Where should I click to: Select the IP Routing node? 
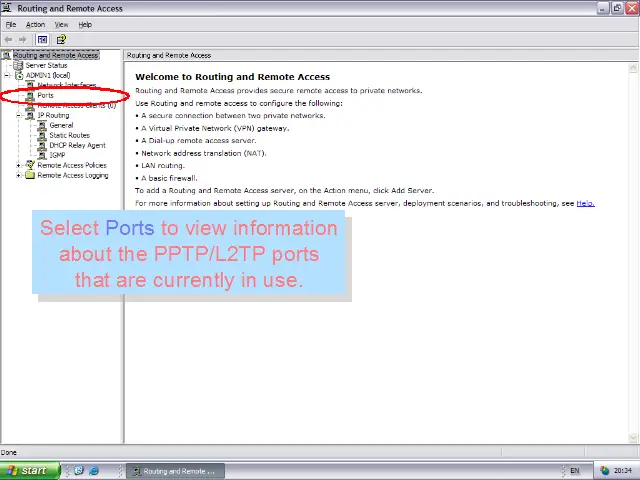(53, 115)
